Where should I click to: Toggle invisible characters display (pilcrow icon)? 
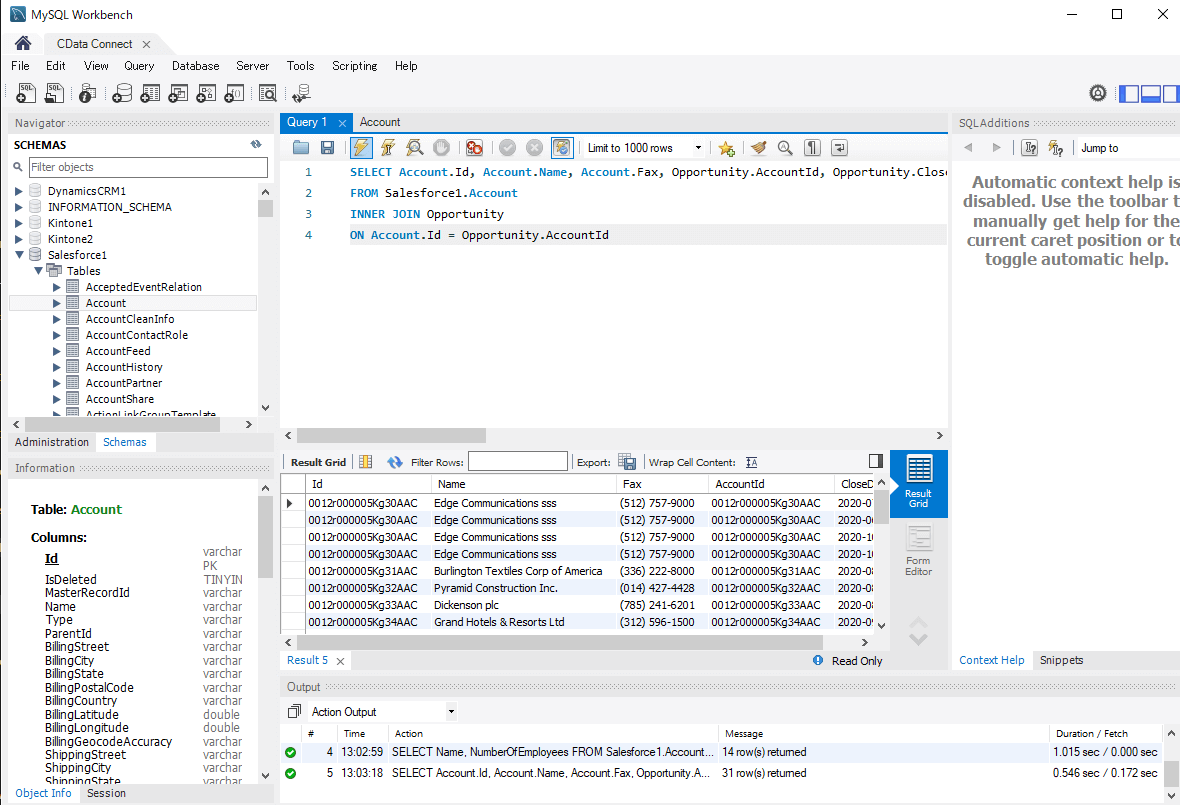click(x=812, y=148)
